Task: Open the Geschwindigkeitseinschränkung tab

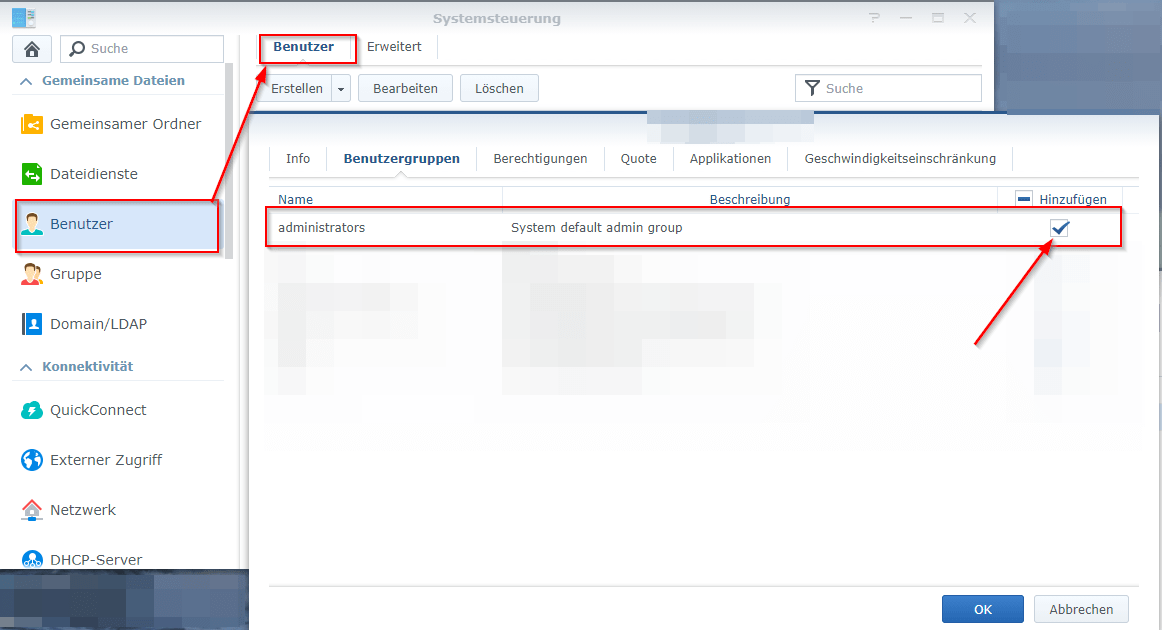Action: pyautogui.click(x=900, y=158)
